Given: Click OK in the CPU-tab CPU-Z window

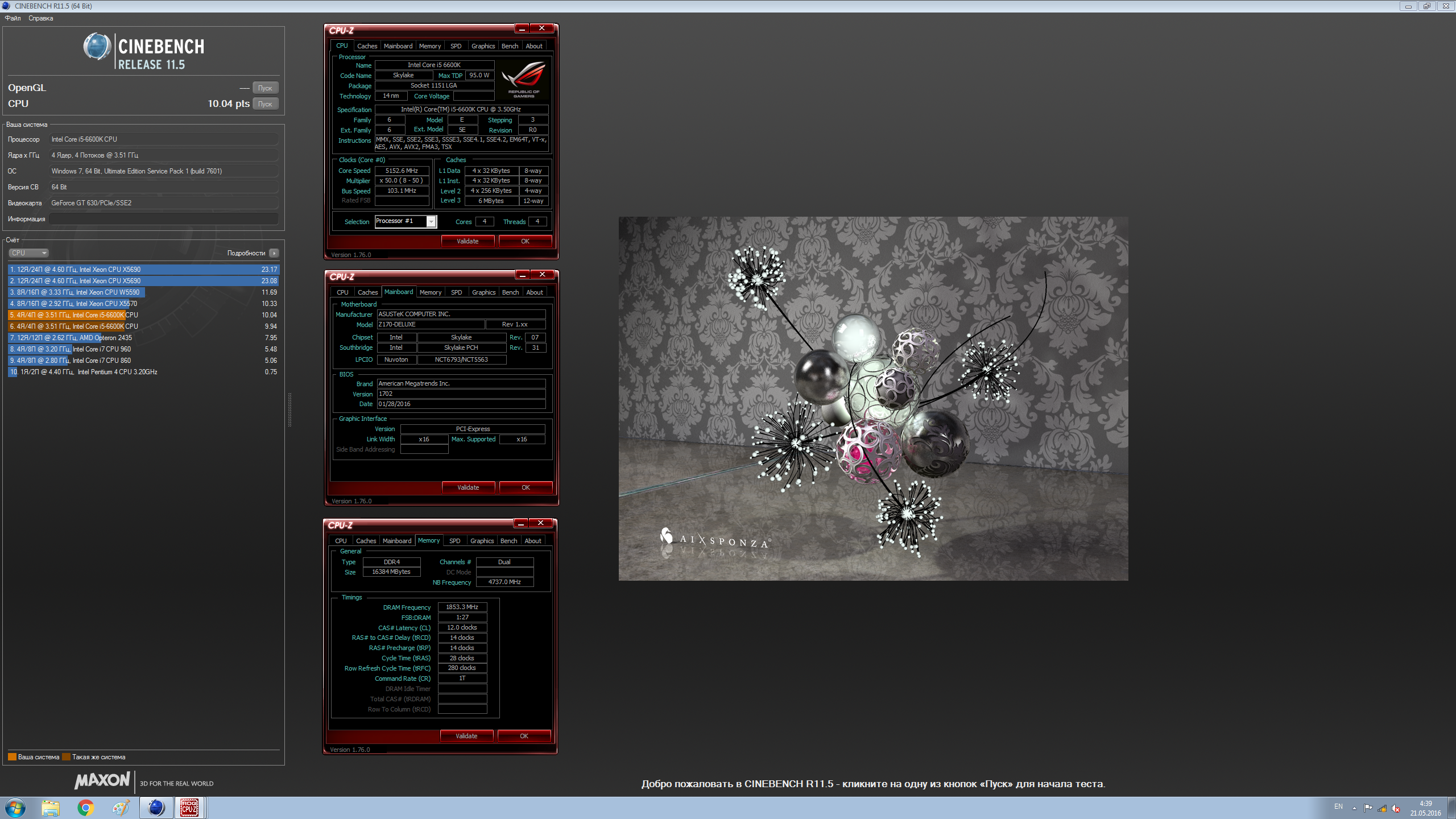Looking at the screenshot, I should (525, 241).
